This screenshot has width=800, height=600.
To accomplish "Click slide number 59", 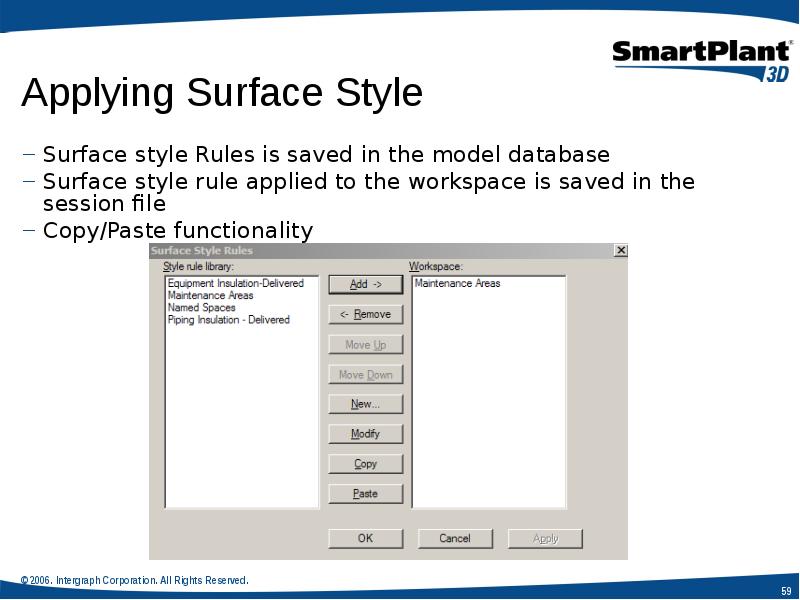I will [x=786, y=591].
